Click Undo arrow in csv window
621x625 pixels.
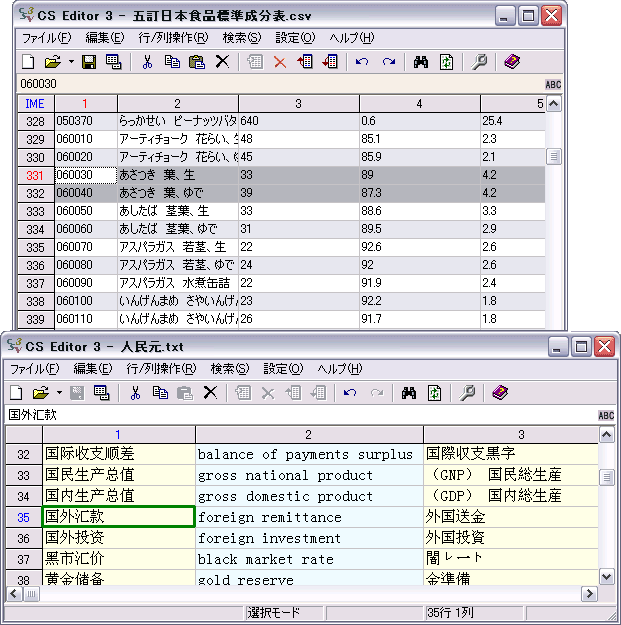coord(362,62)
